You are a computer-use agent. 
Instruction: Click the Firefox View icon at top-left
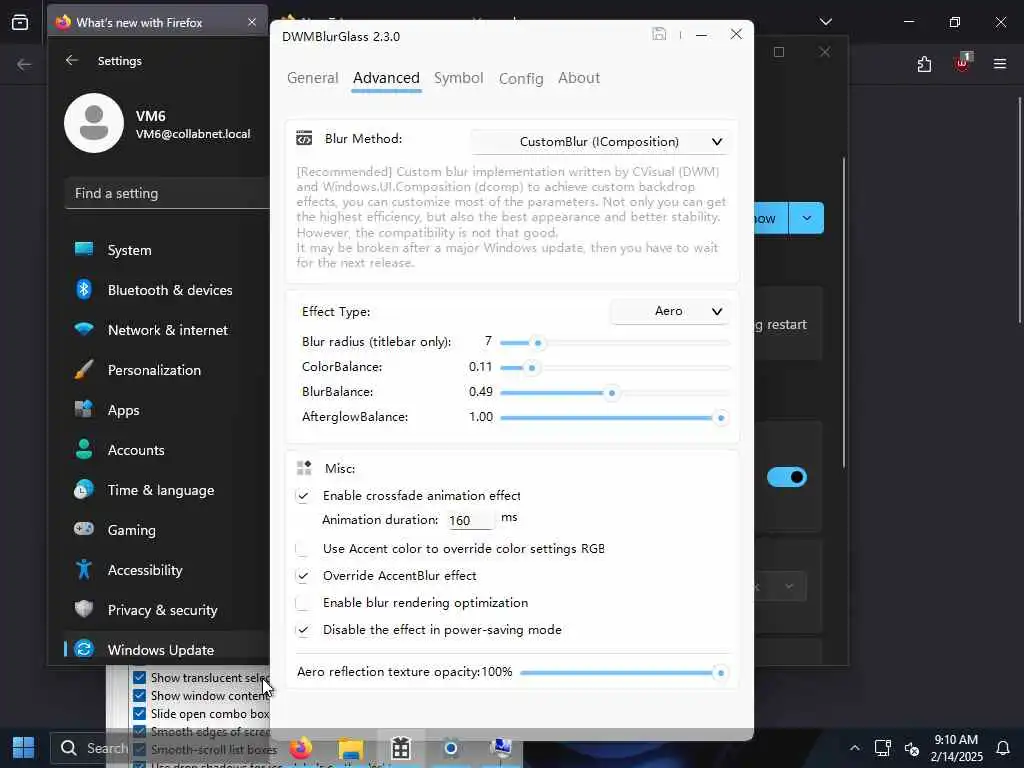coord(20,22)
